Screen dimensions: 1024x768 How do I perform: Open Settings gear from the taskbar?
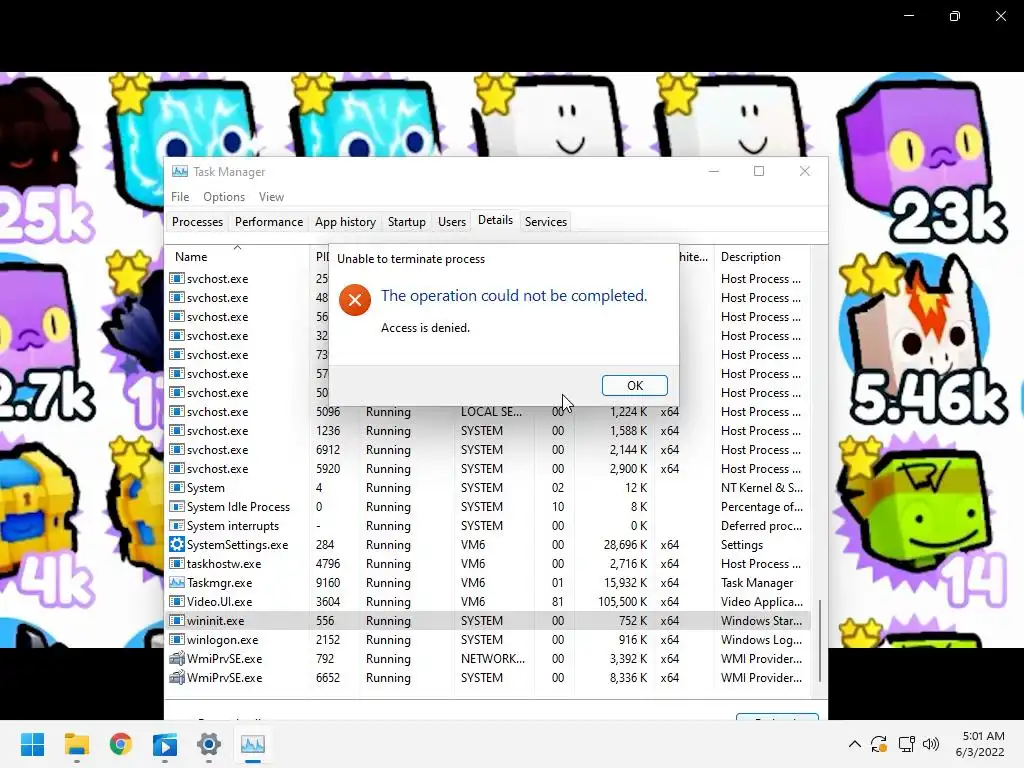click(209, 744)
